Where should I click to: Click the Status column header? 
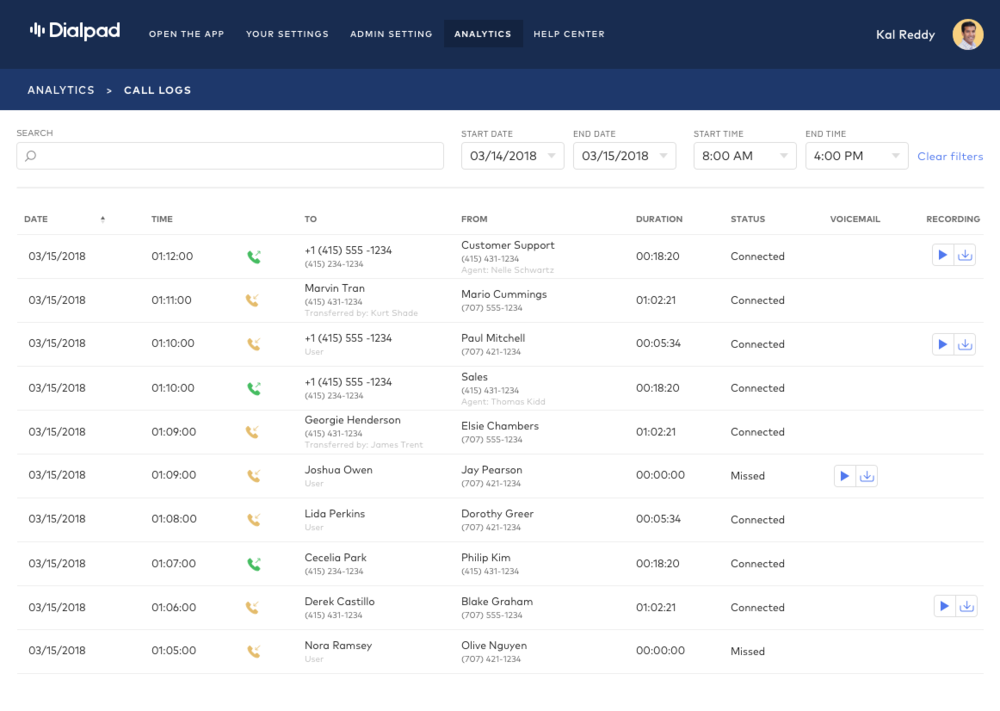coord(747,219)
